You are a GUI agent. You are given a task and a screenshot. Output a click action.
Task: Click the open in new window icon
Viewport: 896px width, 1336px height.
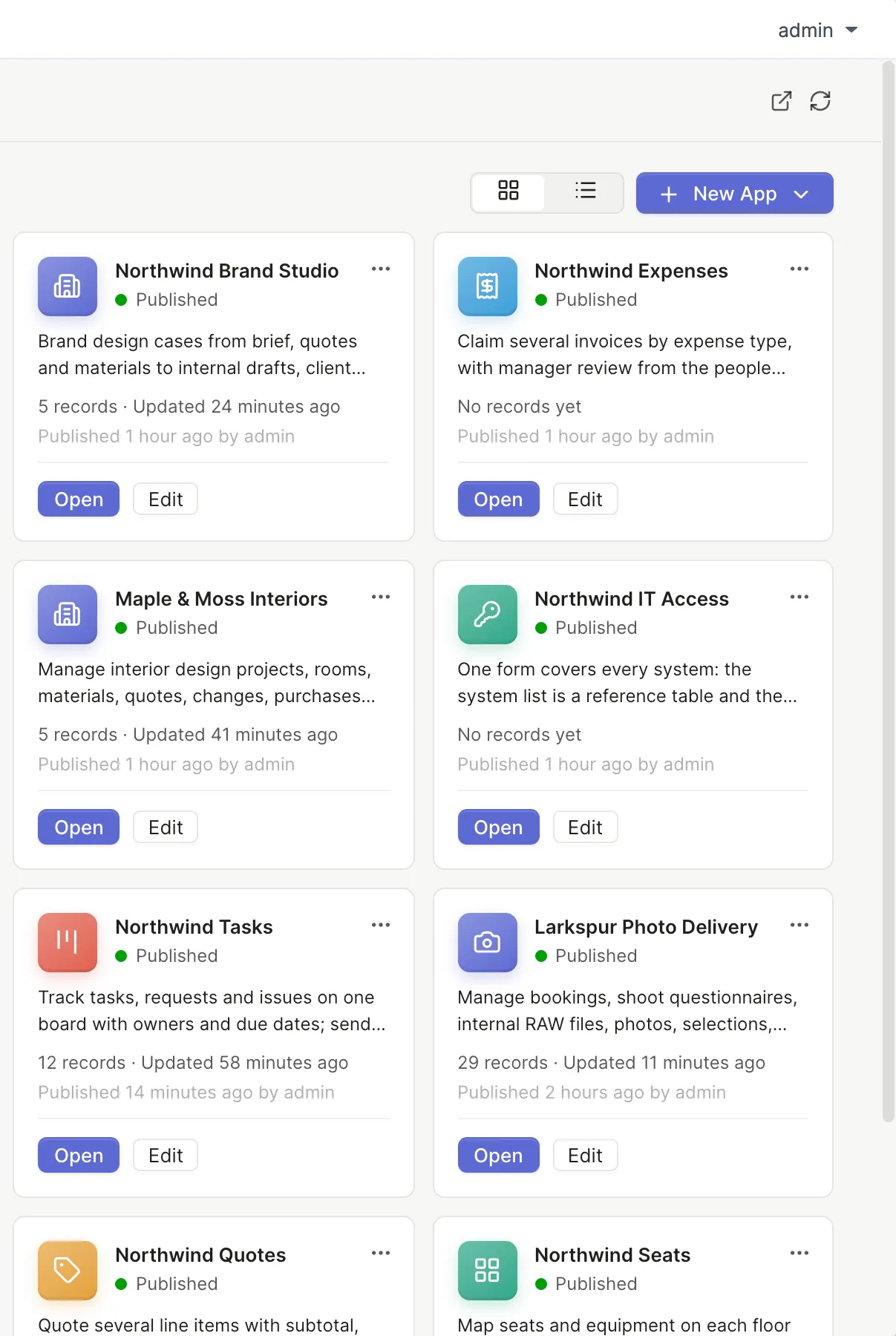coord(782,101)
